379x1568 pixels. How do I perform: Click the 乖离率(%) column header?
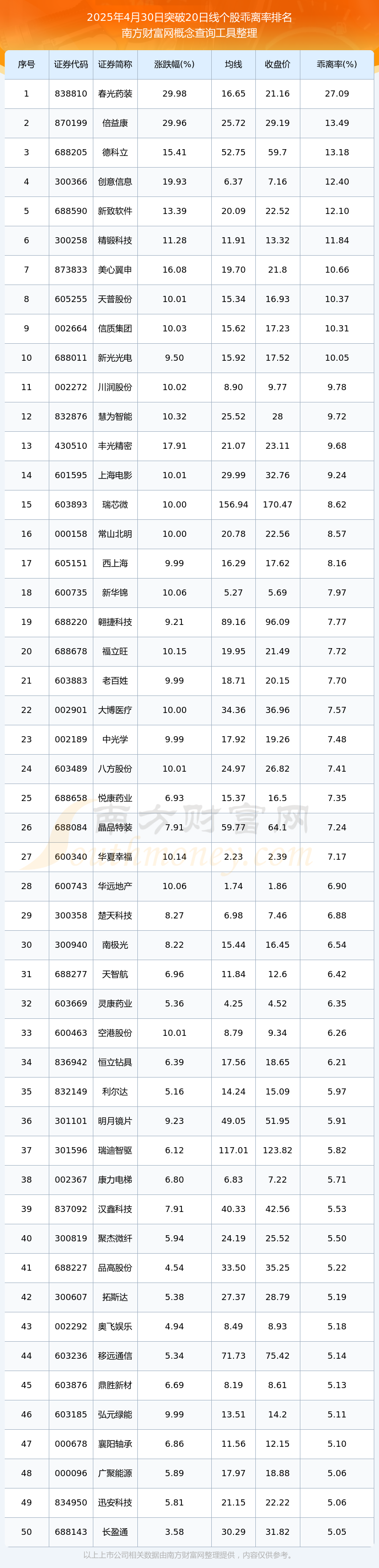coord(337,64)
